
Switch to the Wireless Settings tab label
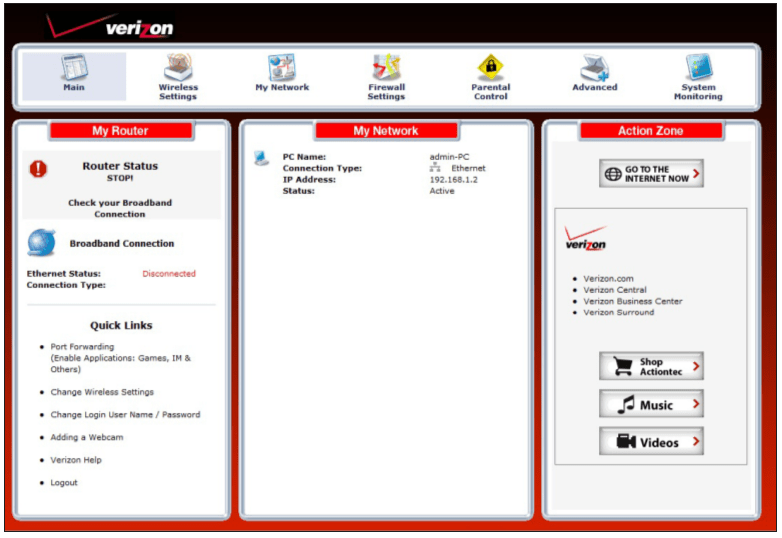(x=178, y=92)
